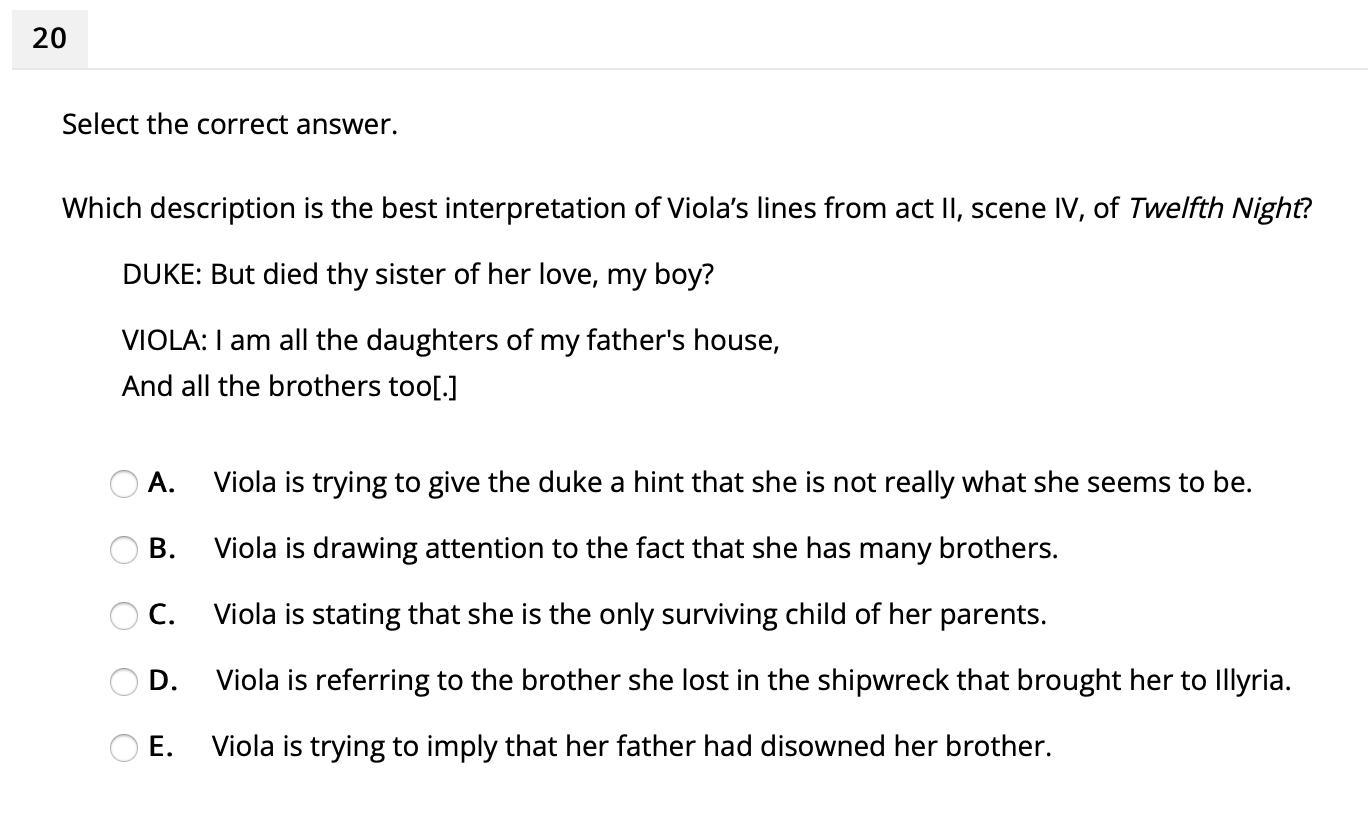Select radio button for option A
1368x816 pixels.
click(x=124, y=484)
